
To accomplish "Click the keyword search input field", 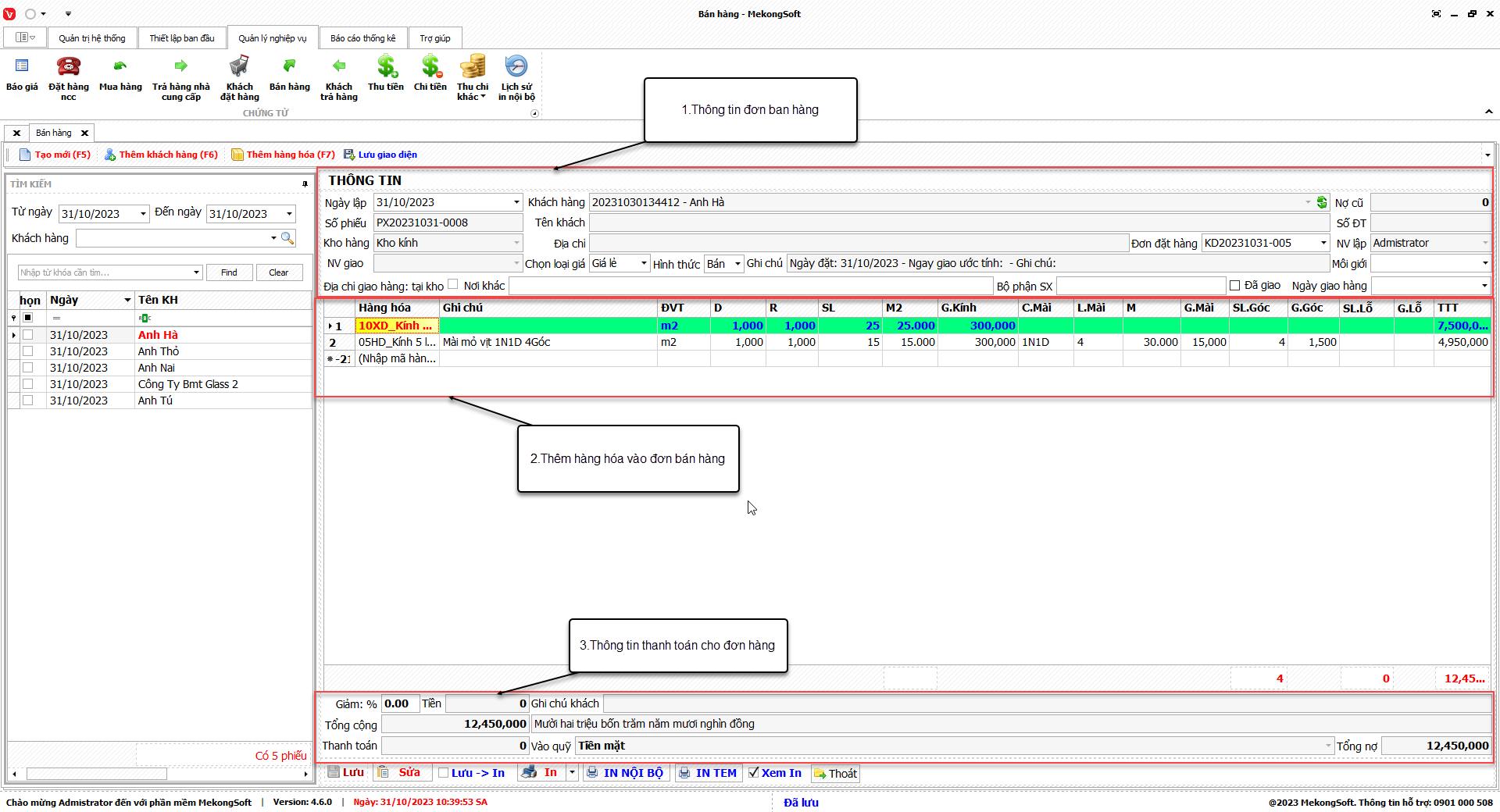I will 110,272.
